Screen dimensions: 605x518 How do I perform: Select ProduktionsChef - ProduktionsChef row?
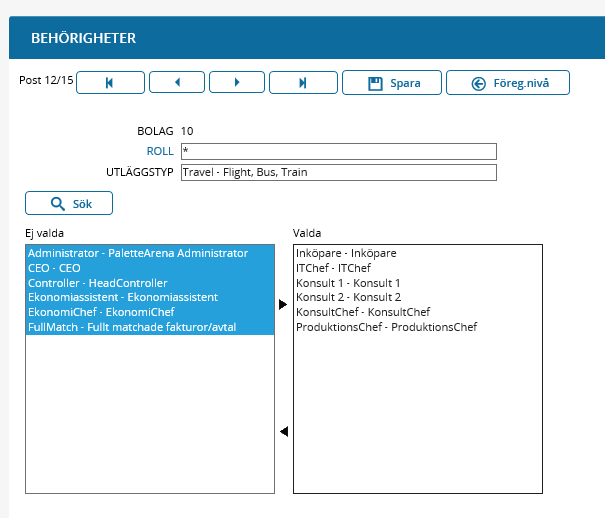(418, 327)
